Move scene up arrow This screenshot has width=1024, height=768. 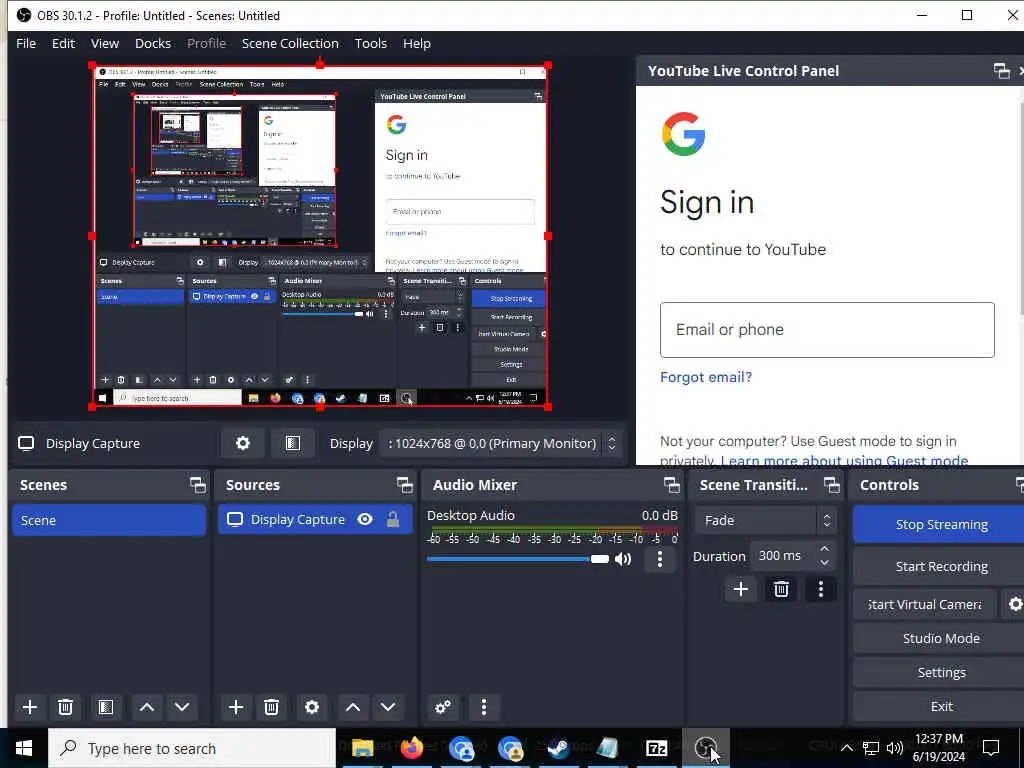pyautogui.click(x=147, y=707)
